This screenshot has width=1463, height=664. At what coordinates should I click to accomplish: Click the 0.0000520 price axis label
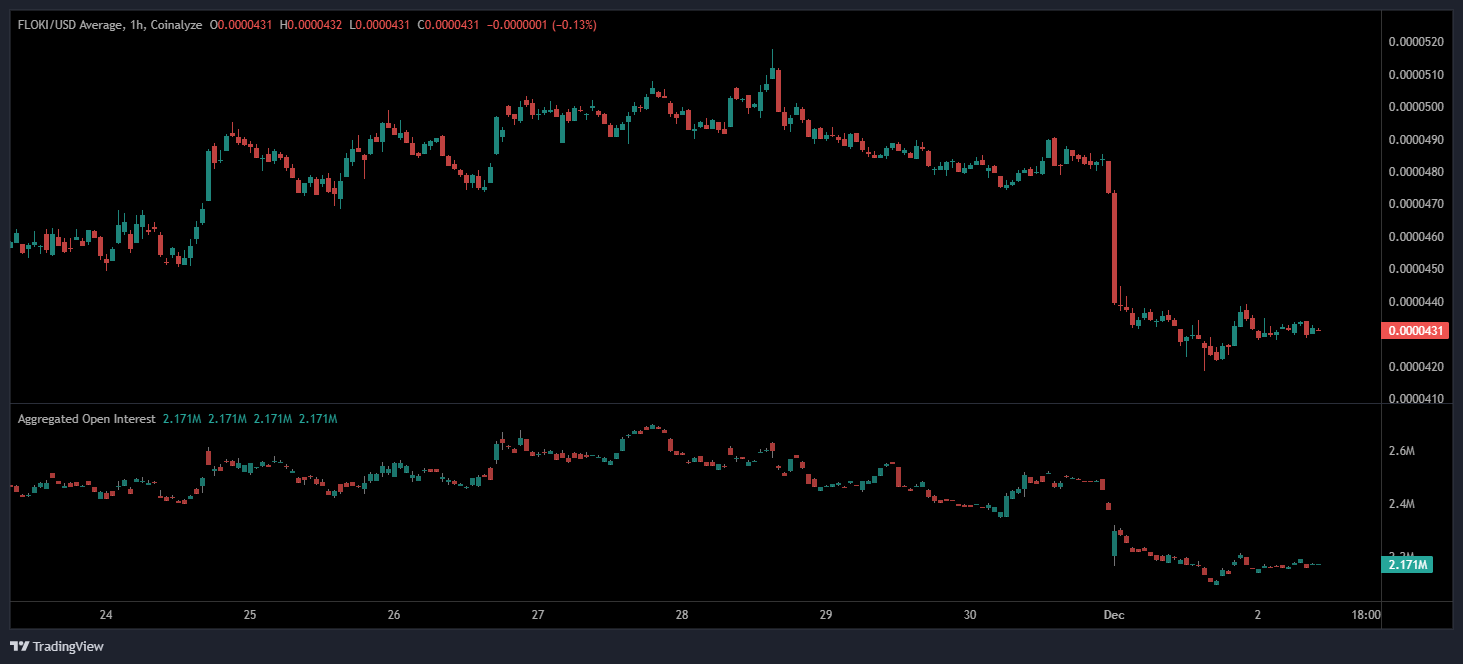point(1416,42)
